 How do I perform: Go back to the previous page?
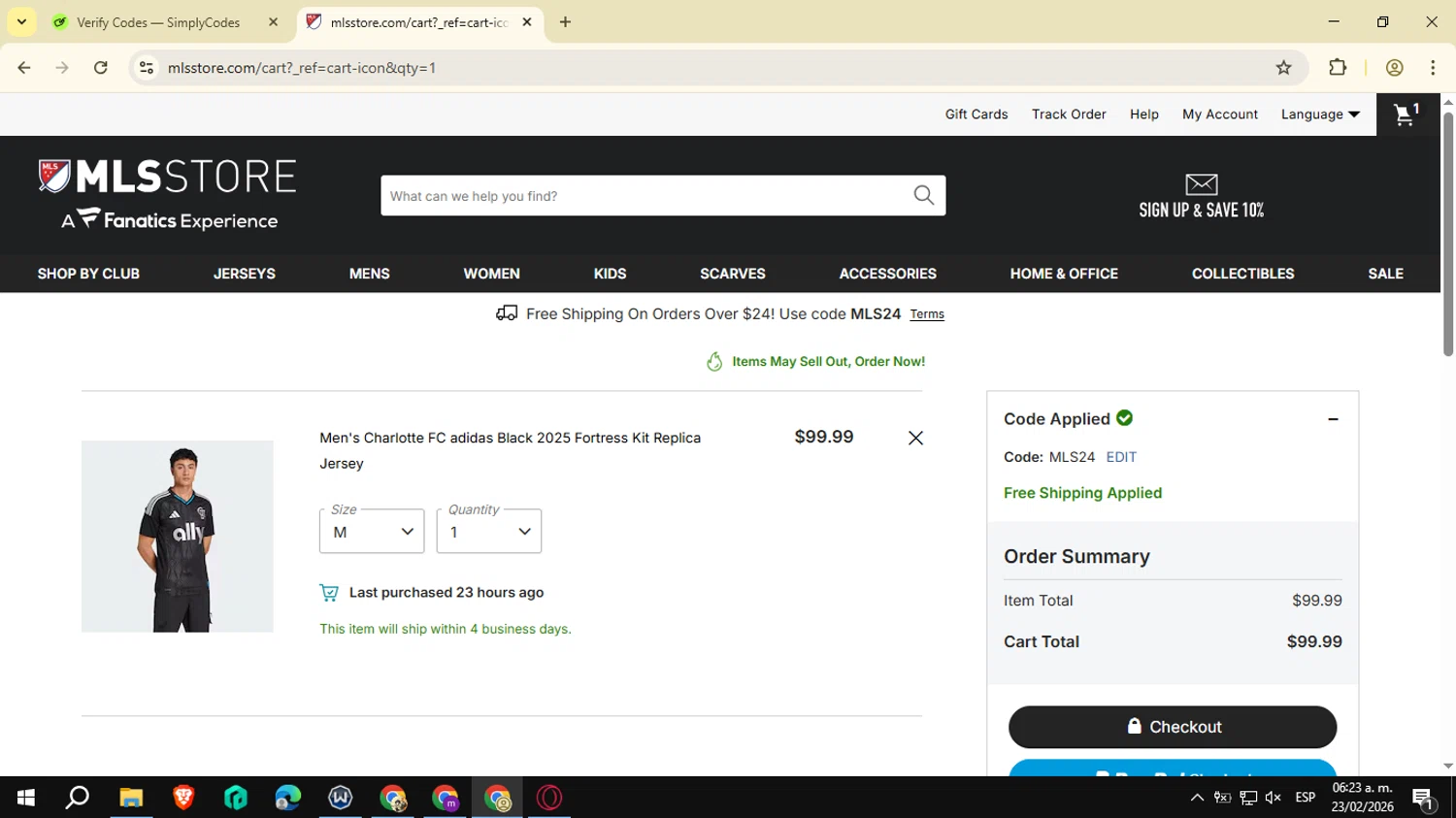tap(24, 68)
